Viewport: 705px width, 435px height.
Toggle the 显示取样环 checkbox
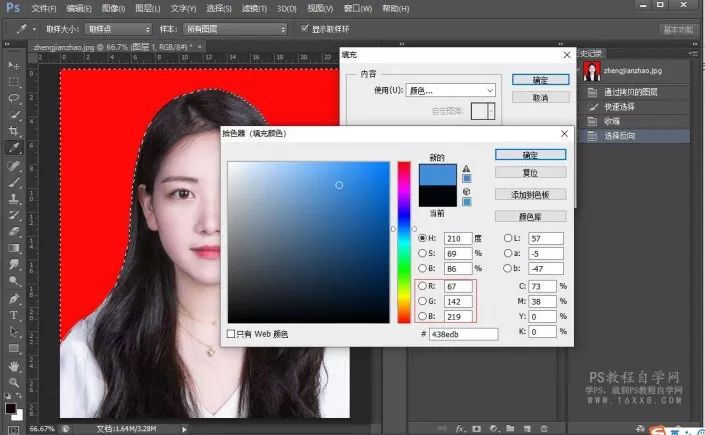click(305, 29)
